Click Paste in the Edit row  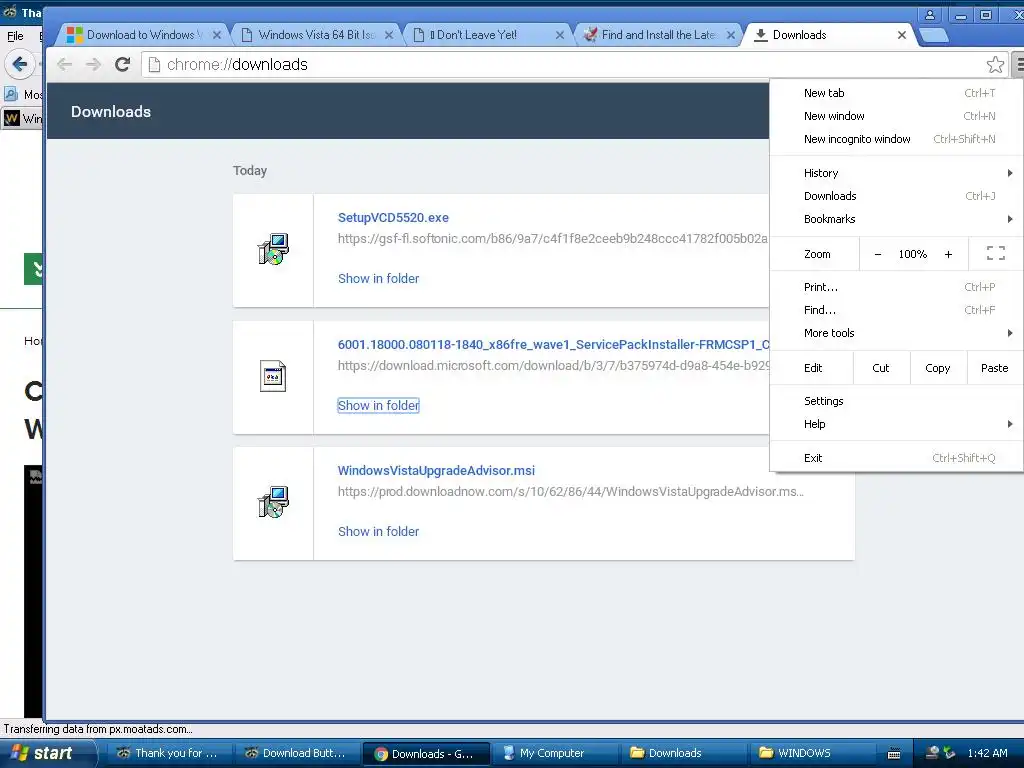click(995, 368)
